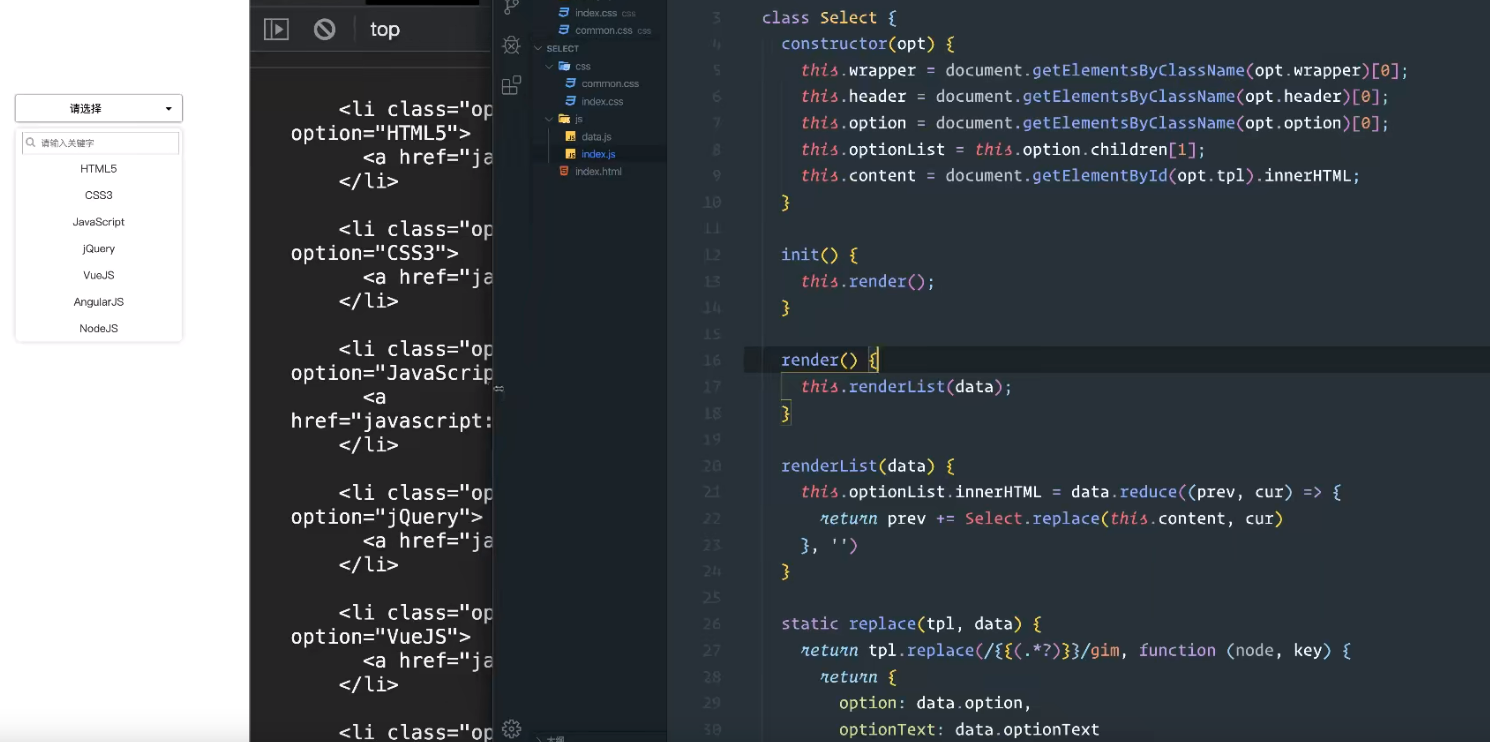Choose the VueJS option in dropdown list
Image resolution: width=1490 pixels, height=742 pixels.
(x=99, y=275)
